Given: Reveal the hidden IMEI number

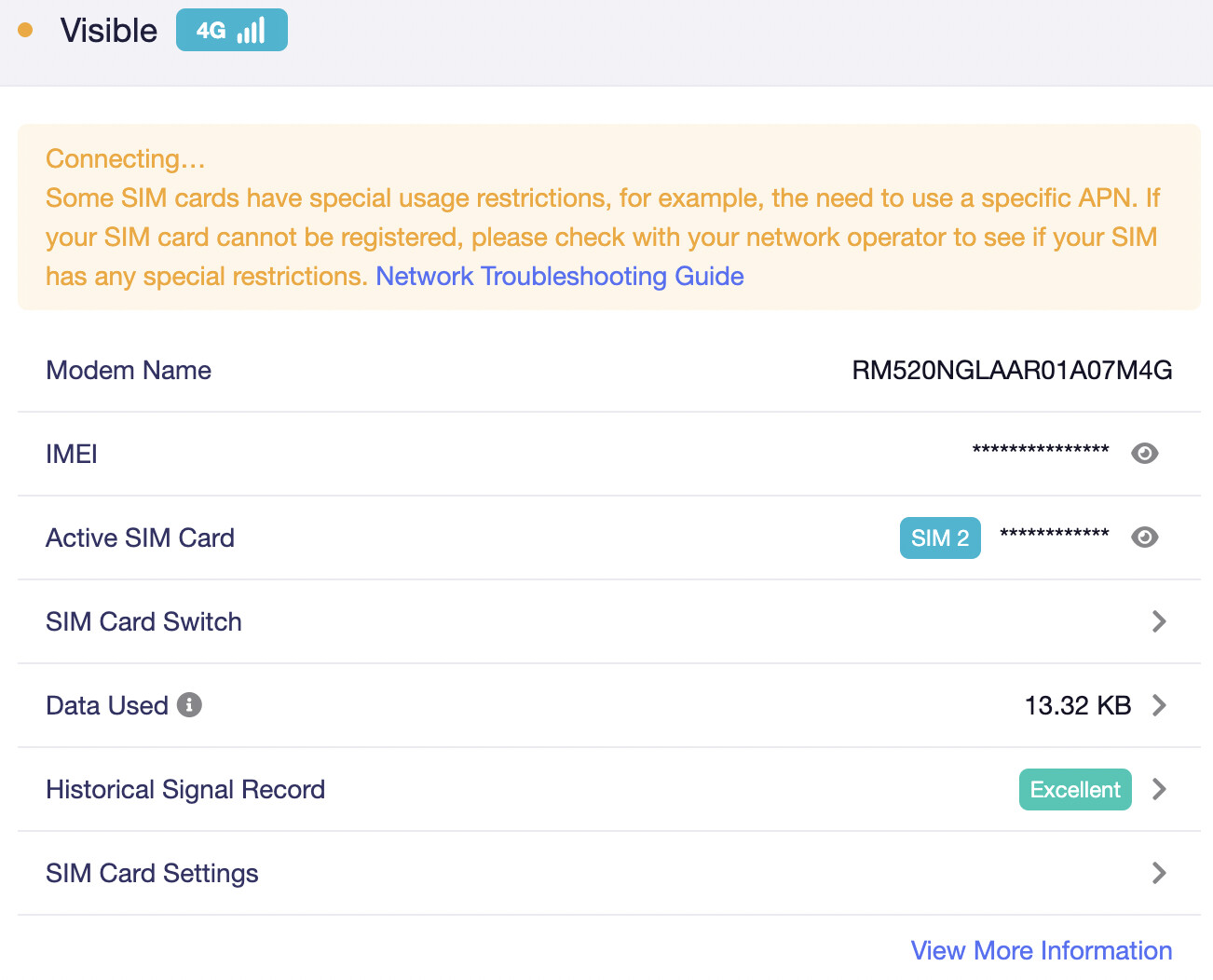Looking at the screenshot, I should pos(1144,454).
